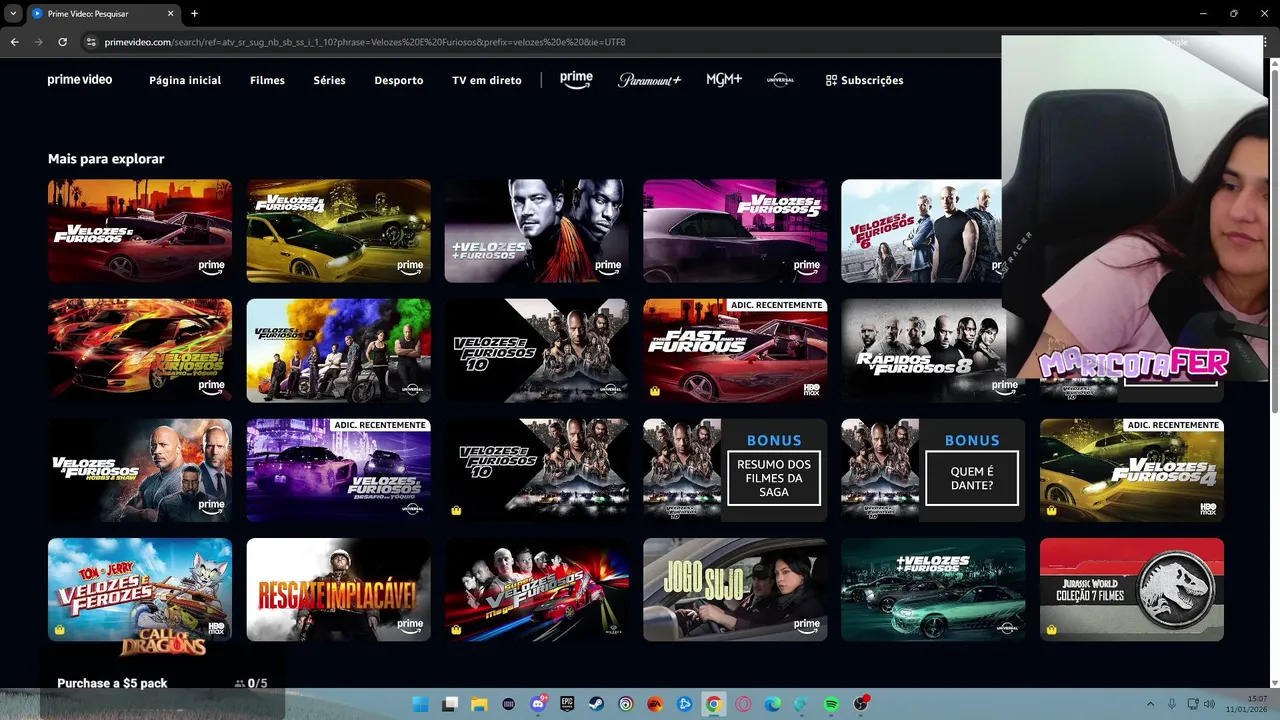Go to Página inicial
Screen dimensions: 1280x720
pos(185,80)
